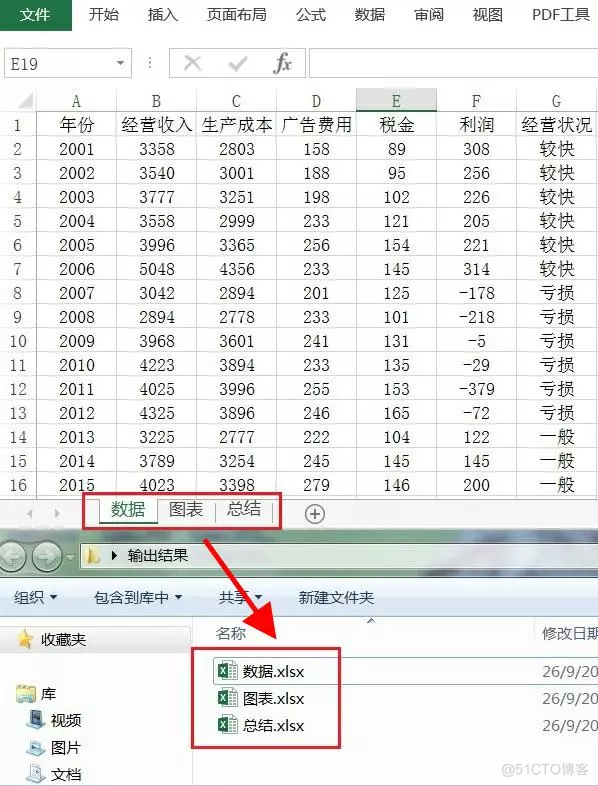Open the 页面布局 ribbon tab

click(x=237, y=15)
